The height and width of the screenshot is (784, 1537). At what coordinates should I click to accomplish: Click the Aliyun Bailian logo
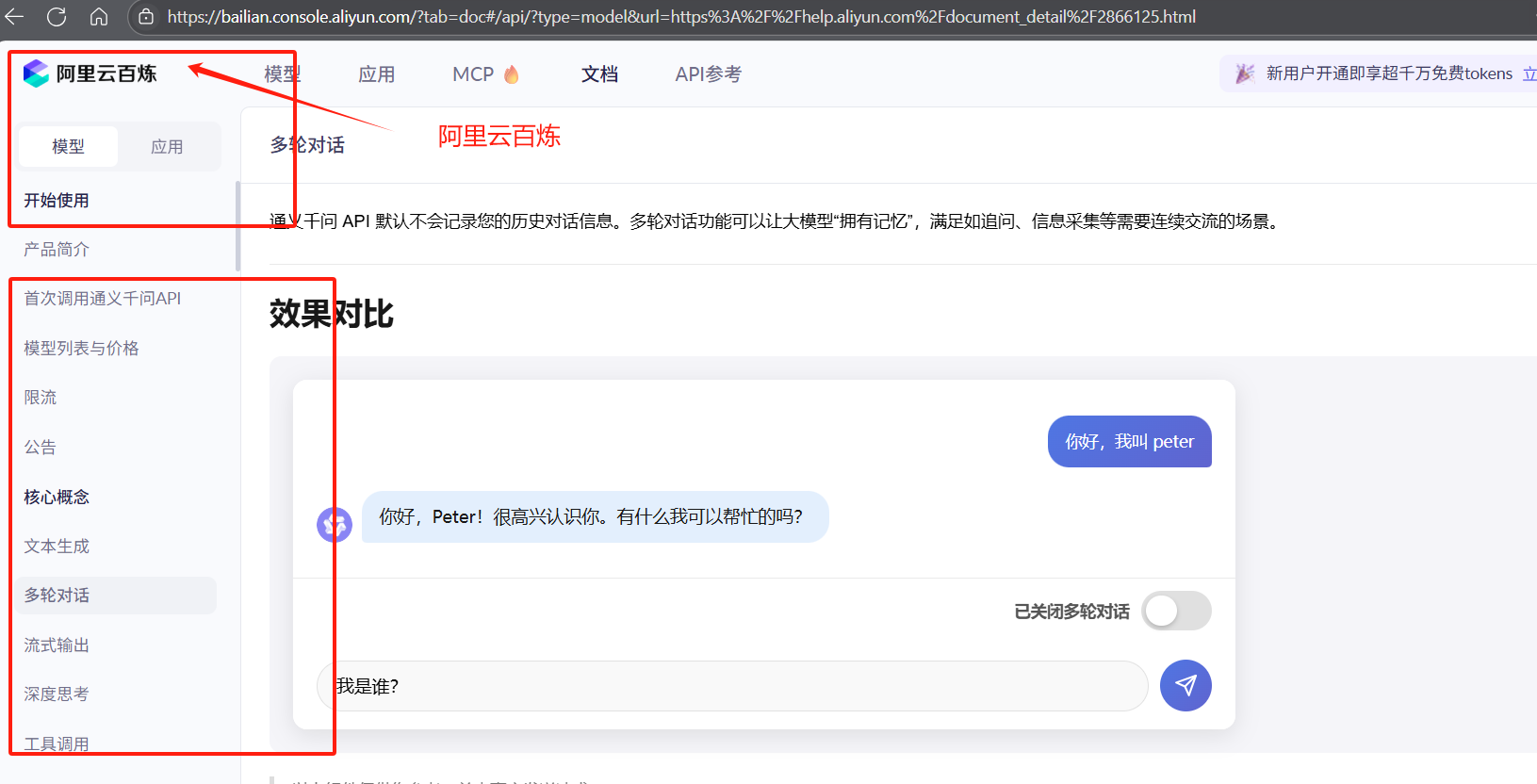click(x=90, y=73)
